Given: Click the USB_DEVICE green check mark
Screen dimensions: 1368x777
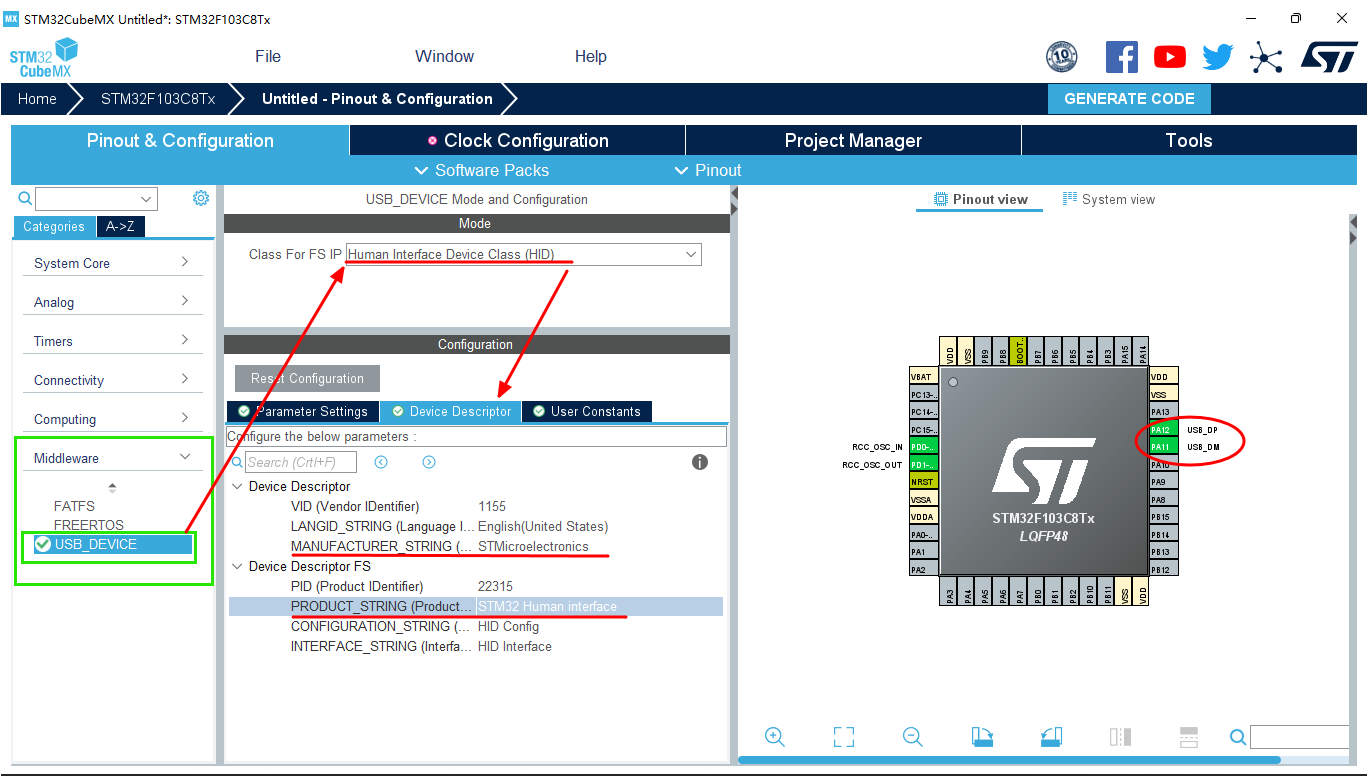Looking at the screenshot, I should pos(43,544).
